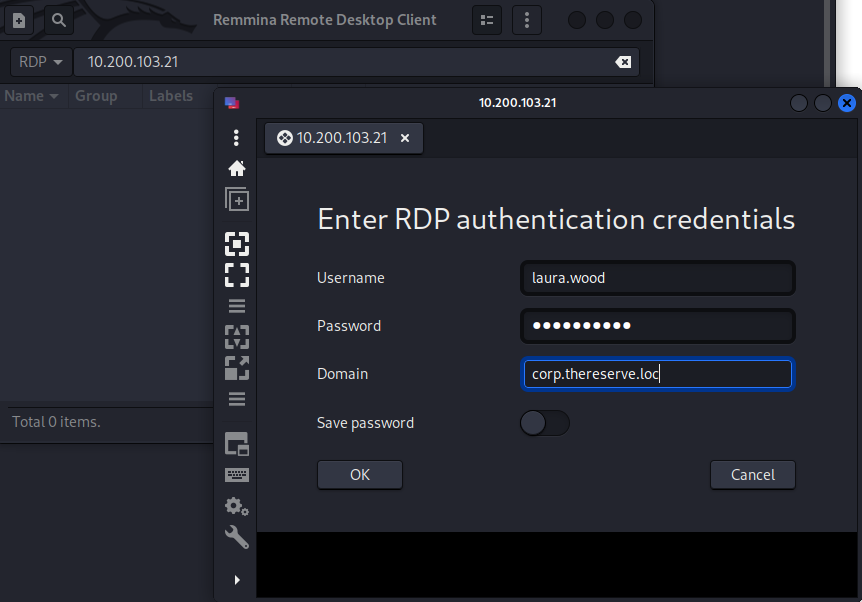Click the dynamic resolution update icon
862x602 pixels.
[237, 337]
